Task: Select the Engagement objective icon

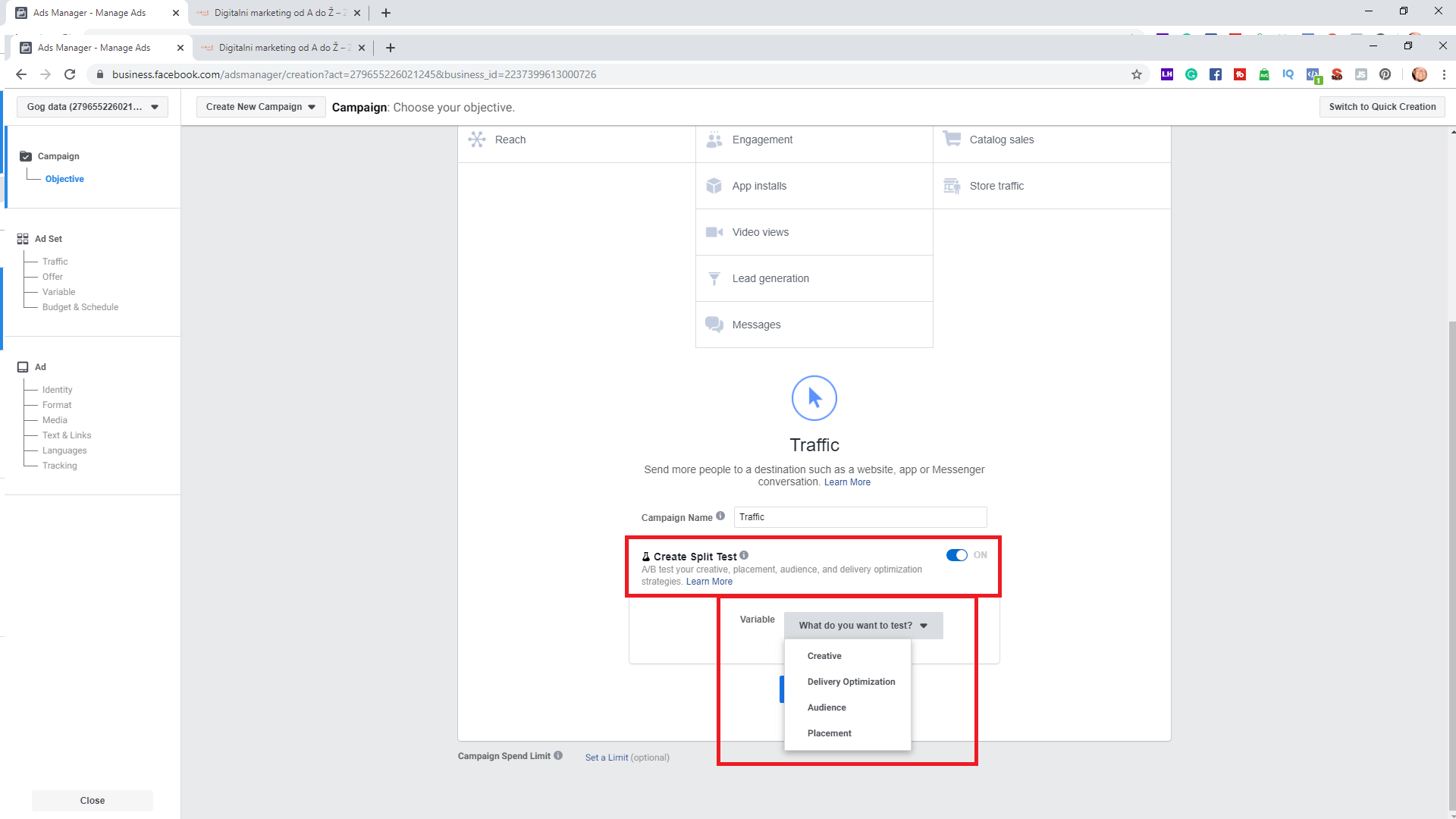Action: point(714,140)
